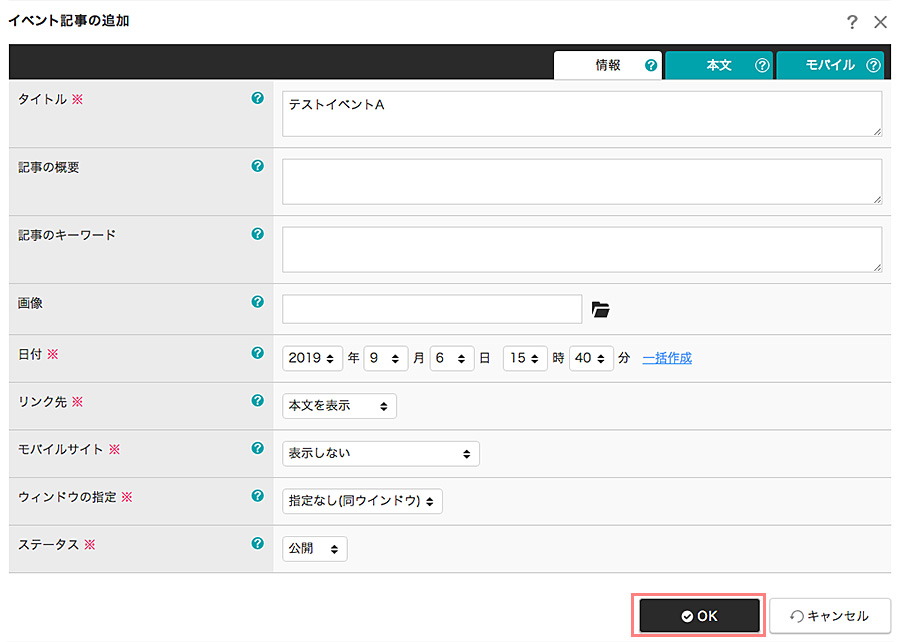Click the help icon next to タイトル
Image resolution: width=900 pixels, height=642 pixels.
(x=258, y=98)
